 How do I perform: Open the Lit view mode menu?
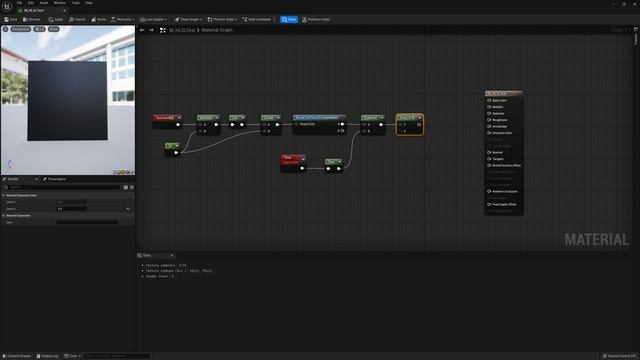(x=40, y=29)
